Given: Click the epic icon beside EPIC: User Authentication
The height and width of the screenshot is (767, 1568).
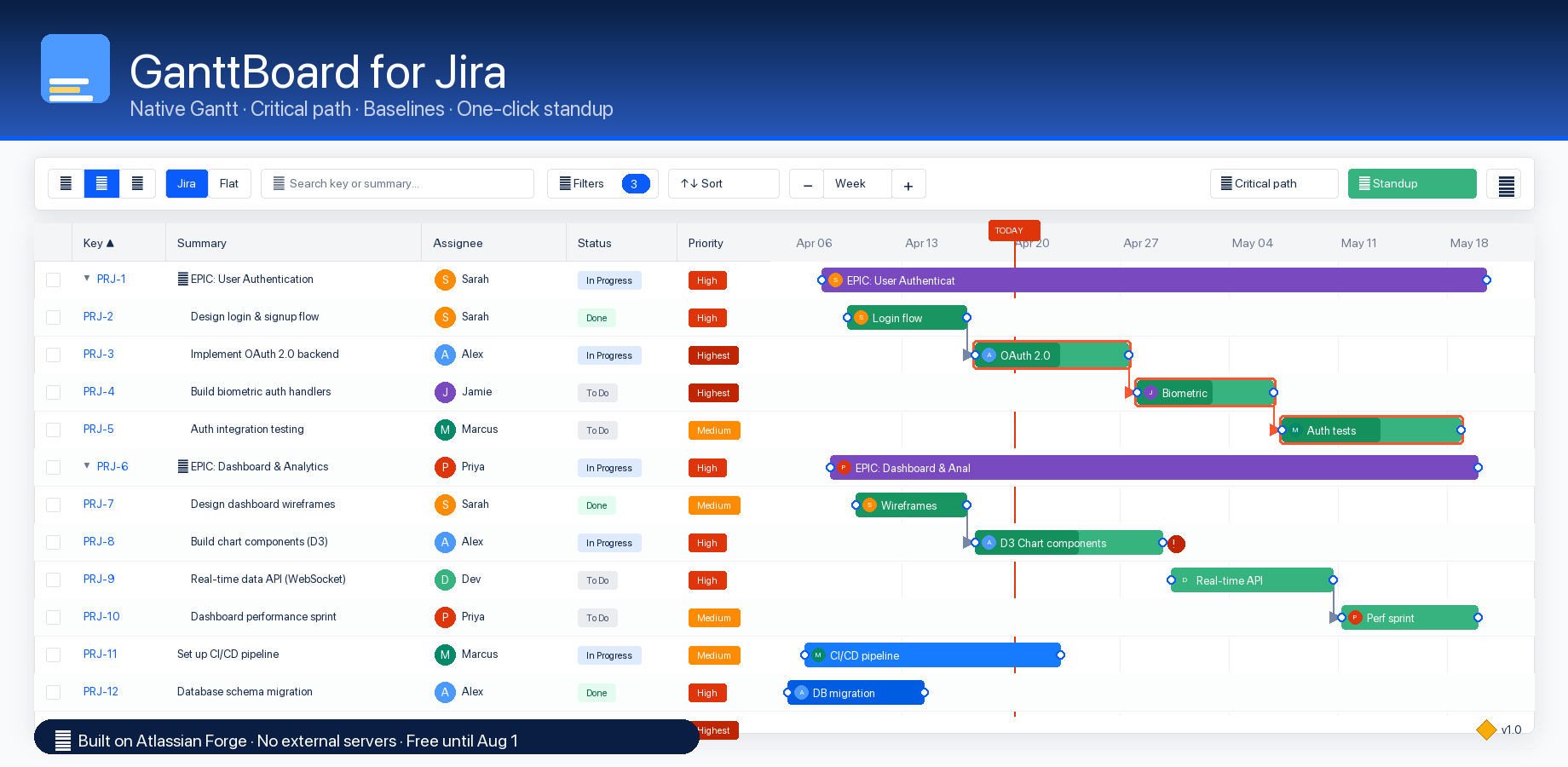Looking at the screenshot, I should point(182,279).
